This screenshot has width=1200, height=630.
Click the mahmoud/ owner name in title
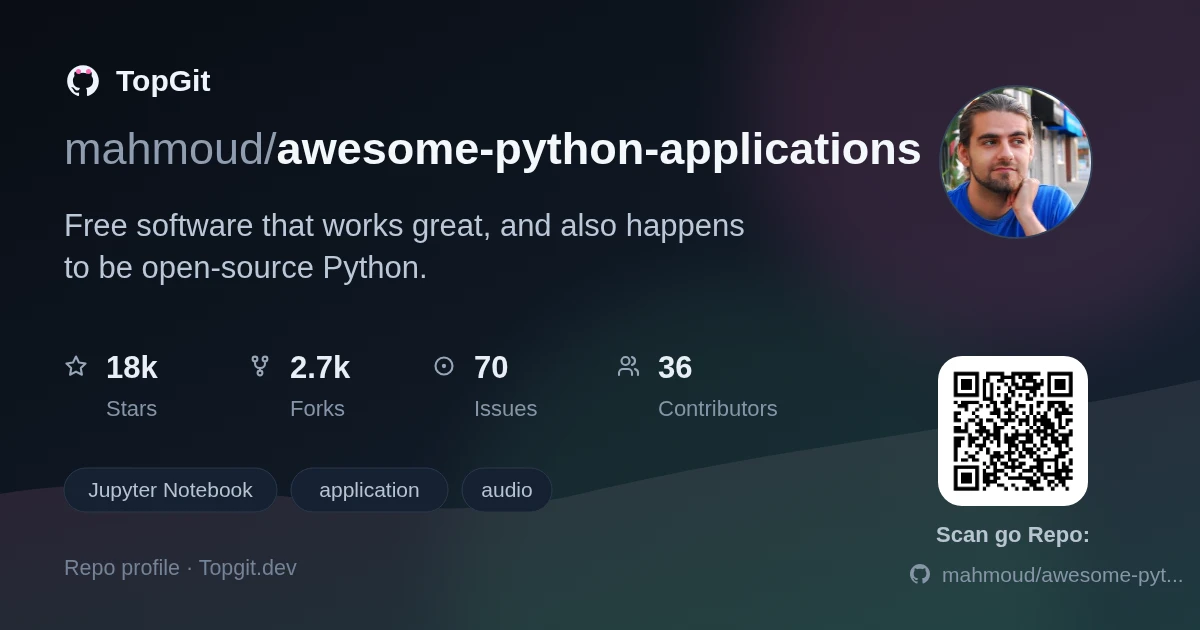click(170, 150)
